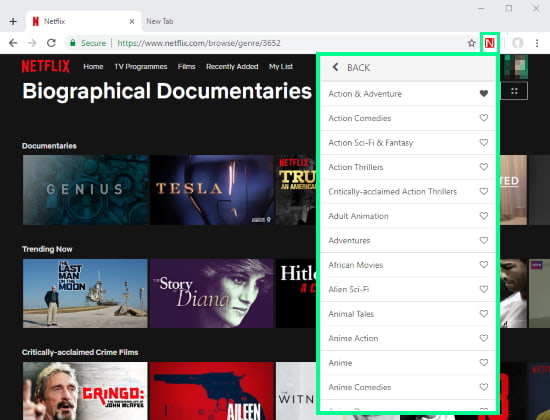Reload the Netflix page
Screen dimensions: 550x420
pyautogui.click(x=52, y=43)
